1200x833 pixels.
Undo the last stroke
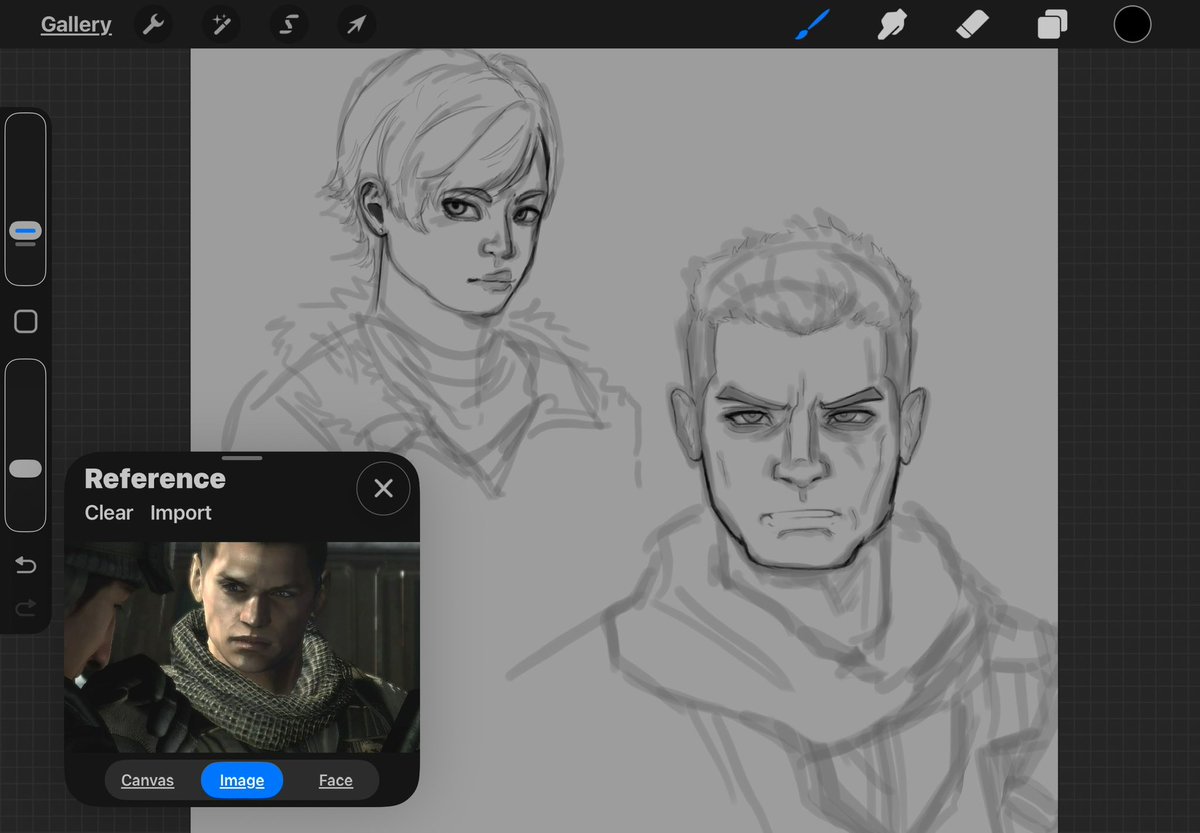coord(26,566)
